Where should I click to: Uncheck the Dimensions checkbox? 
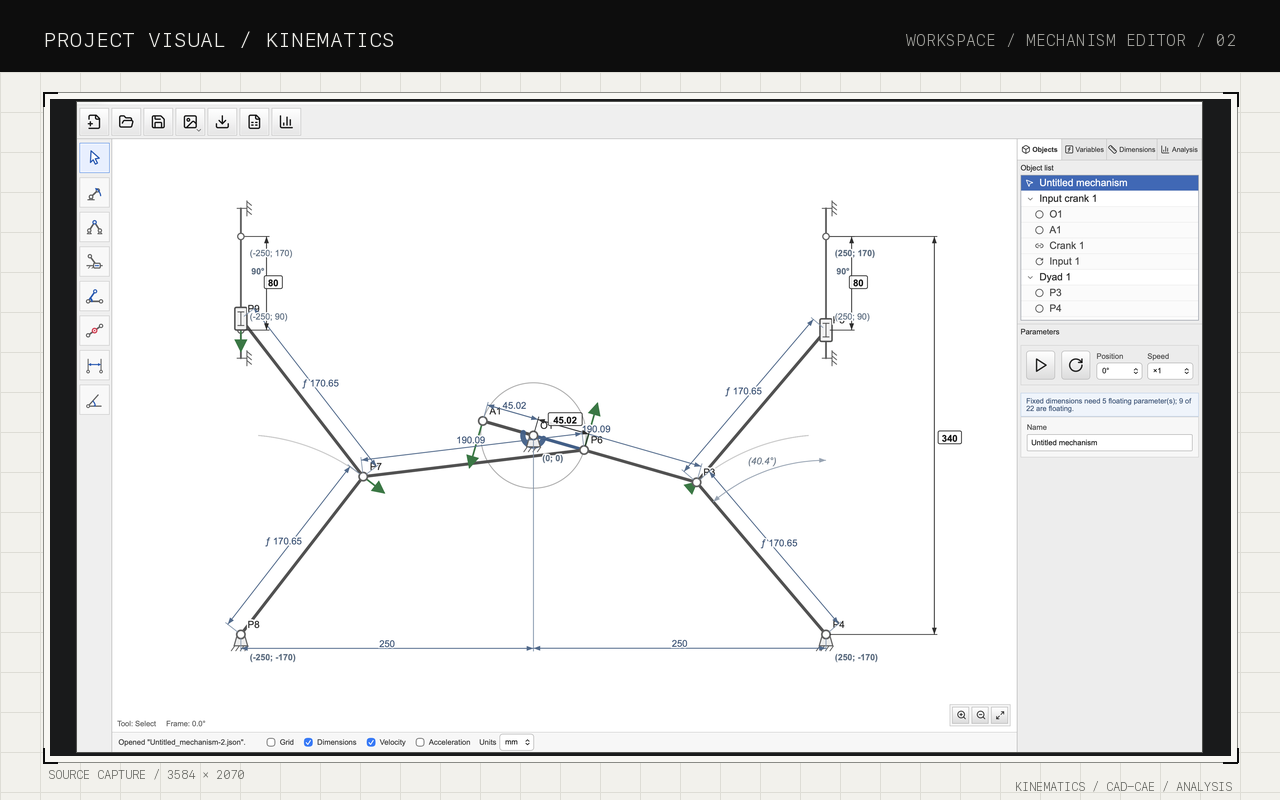click(x=309, y=742)
